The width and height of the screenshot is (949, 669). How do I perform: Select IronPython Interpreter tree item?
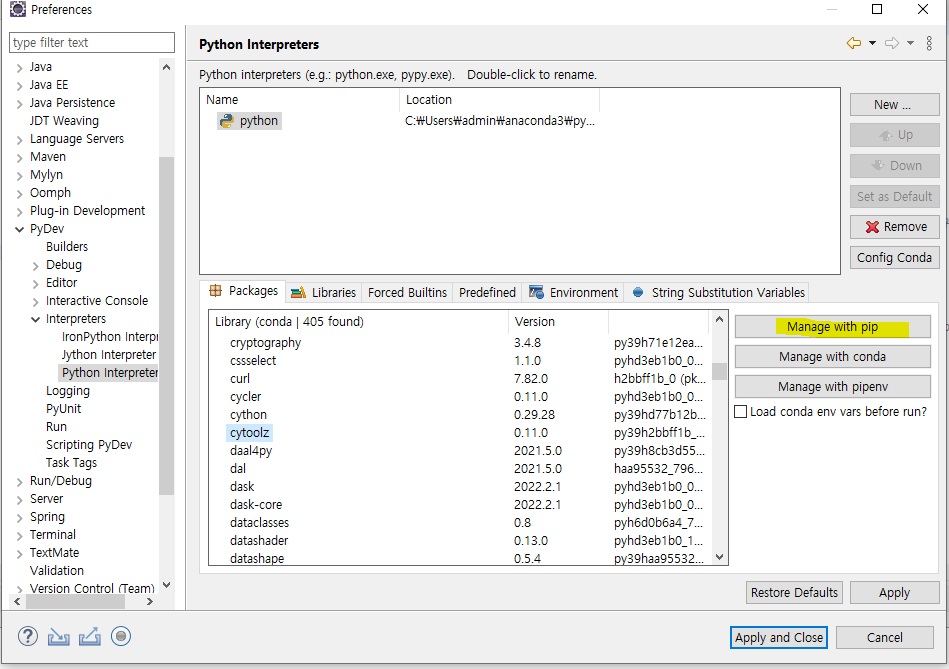tap(110, 337)
